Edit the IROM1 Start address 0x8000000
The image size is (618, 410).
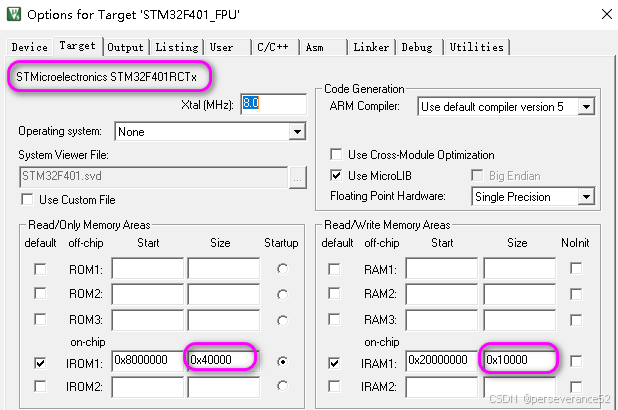[148, 360]
